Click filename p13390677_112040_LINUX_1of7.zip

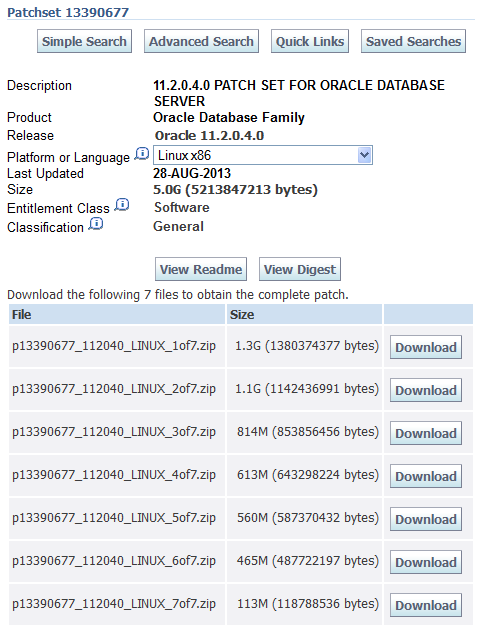(114, 346)
